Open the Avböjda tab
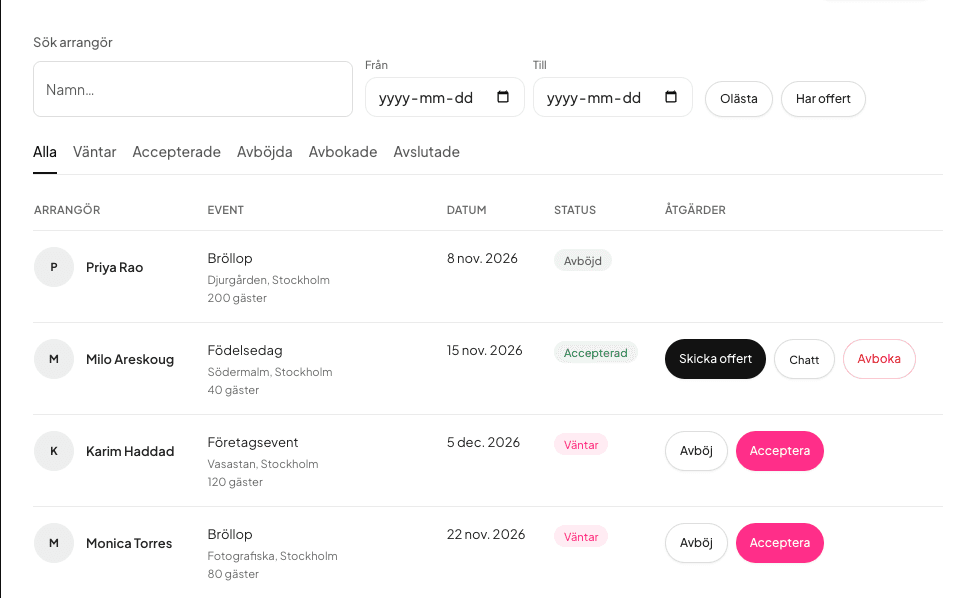Viewport: 961px width, 598px height. click(265, 152)
